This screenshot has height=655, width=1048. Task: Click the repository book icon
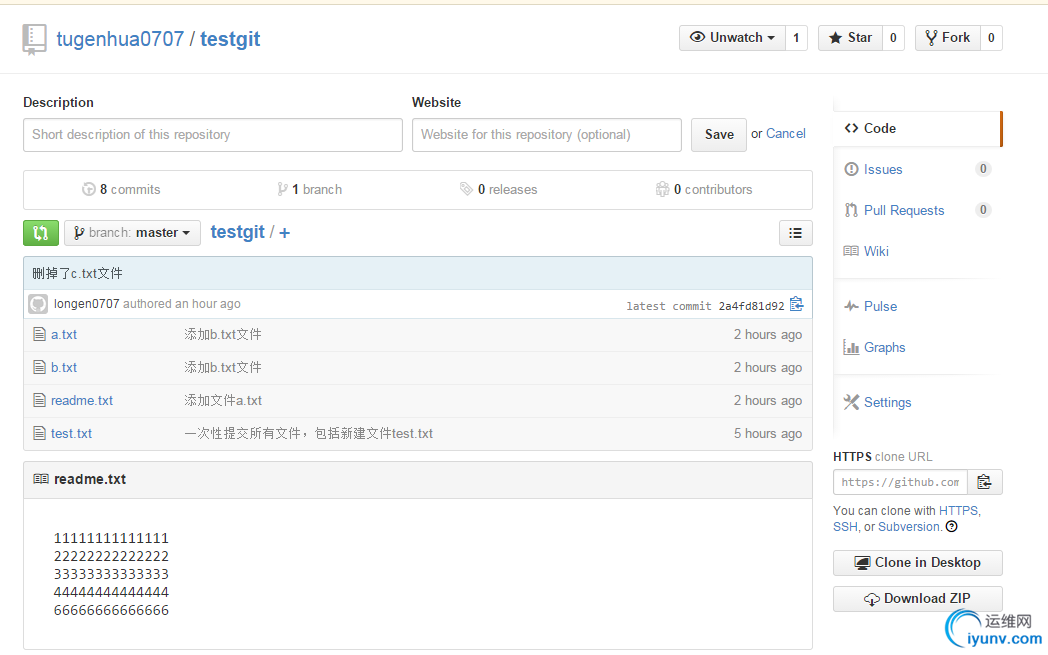click(x=35, y=39)
